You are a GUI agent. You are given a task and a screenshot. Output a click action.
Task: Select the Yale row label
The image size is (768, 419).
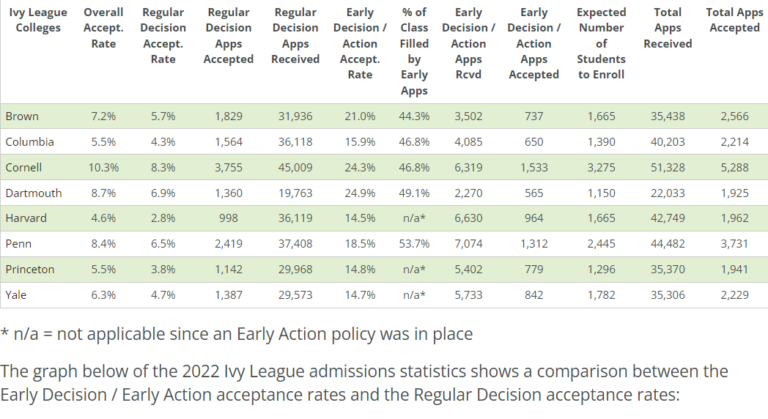(x=16, y=295)
